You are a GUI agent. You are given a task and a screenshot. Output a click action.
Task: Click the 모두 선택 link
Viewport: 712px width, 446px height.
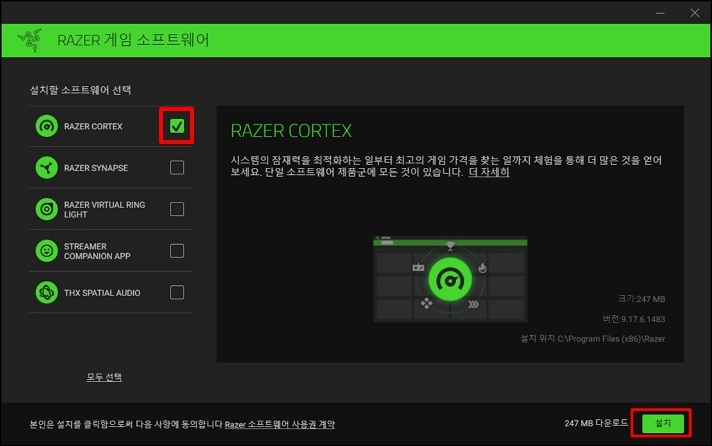pos(104,377)
